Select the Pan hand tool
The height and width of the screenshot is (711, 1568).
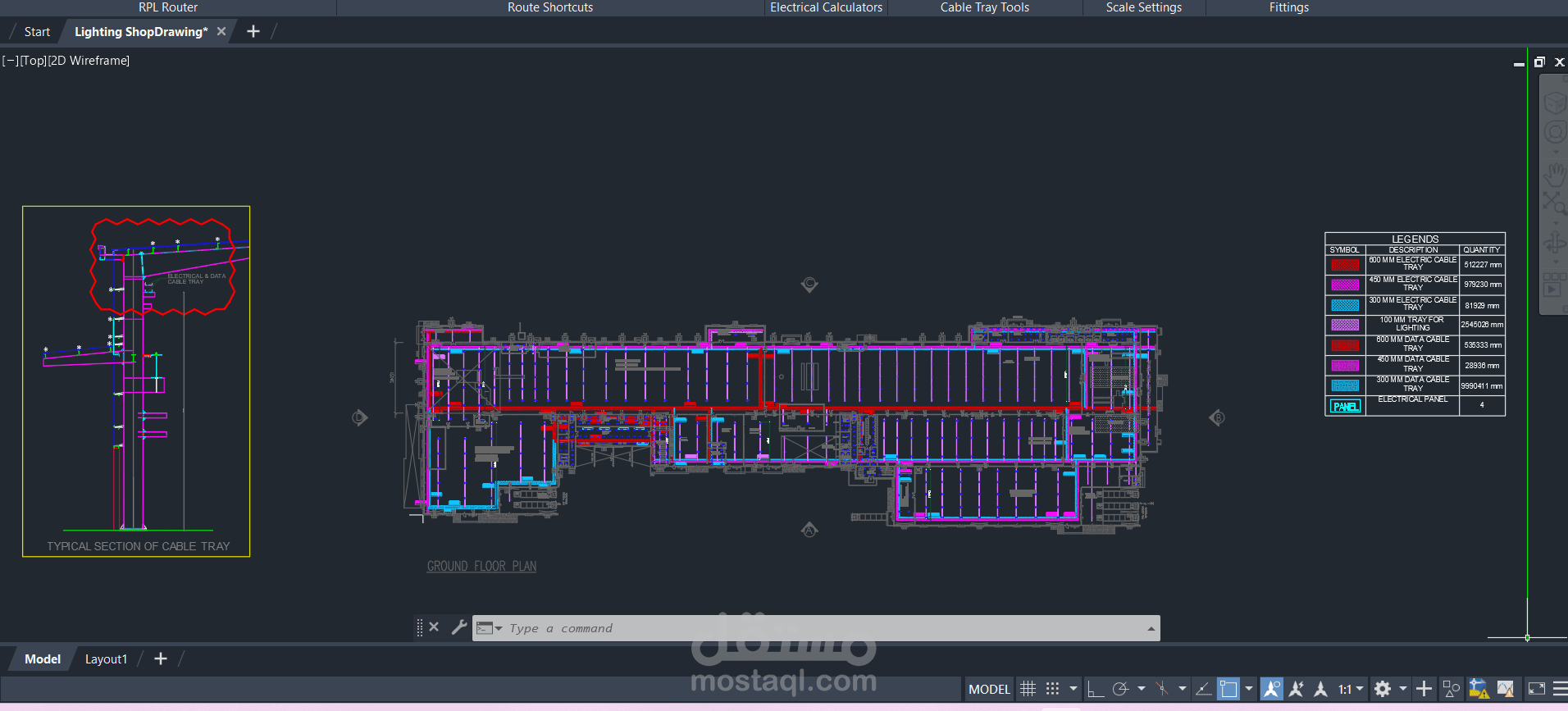point(1556,173)
